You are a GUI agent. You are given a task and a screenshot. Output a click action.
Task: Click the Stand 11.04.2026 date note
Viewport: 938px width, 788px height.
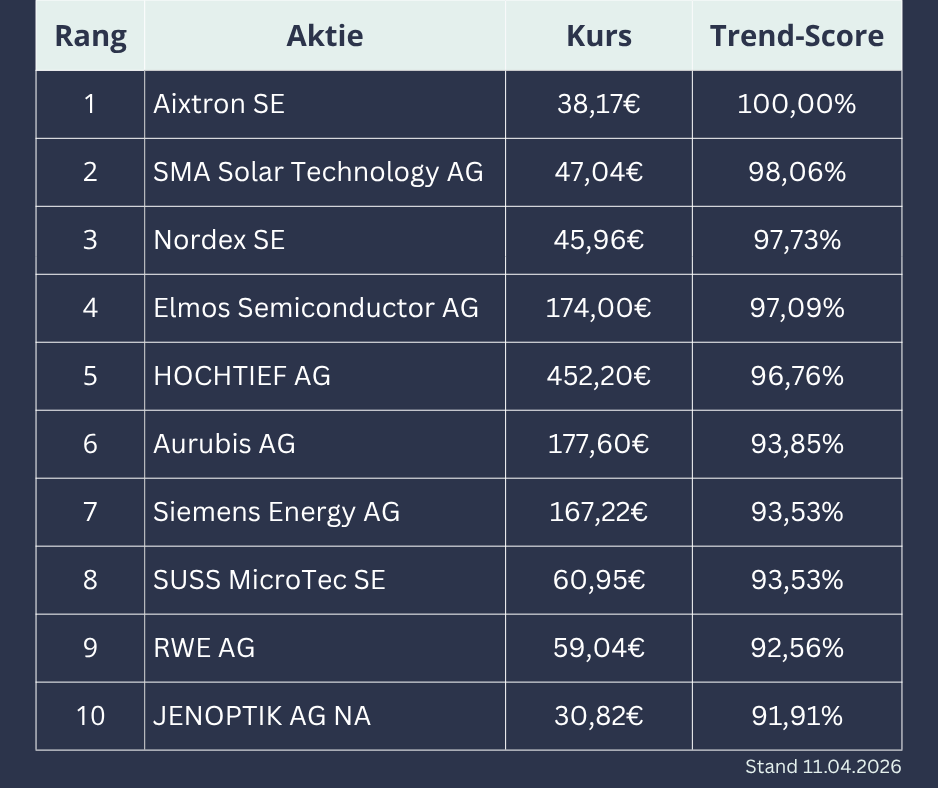pyautogui.click(x=823, y=767)
